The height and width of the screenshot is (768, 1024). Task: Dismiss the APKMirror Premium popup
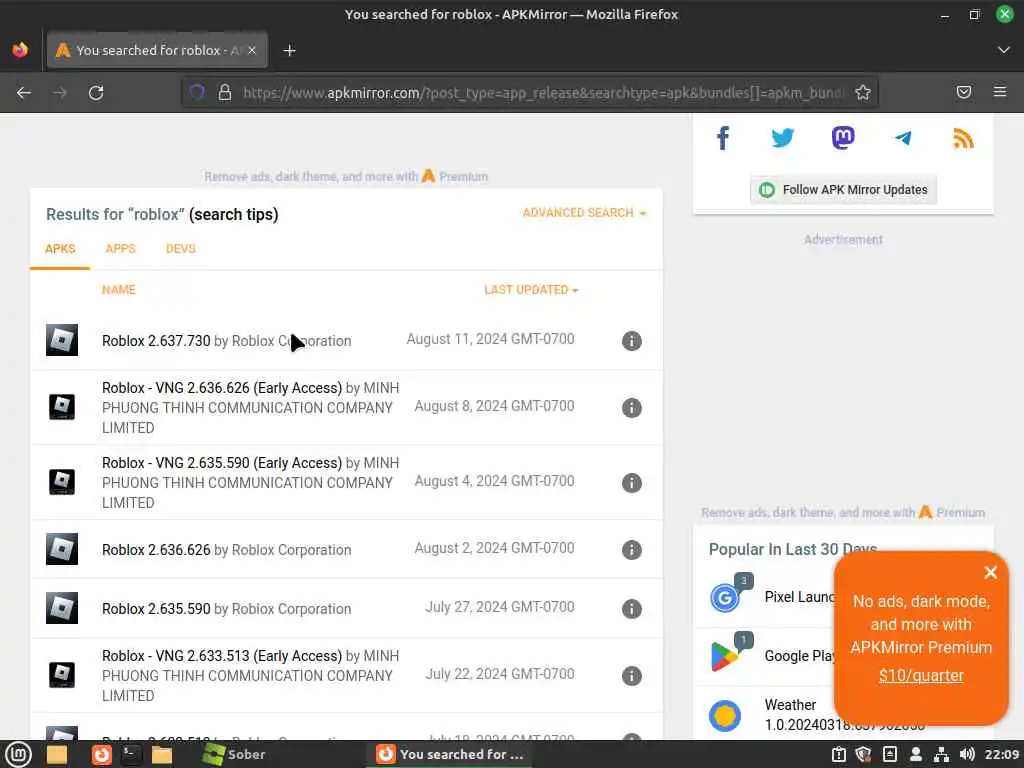coord(990,573)
